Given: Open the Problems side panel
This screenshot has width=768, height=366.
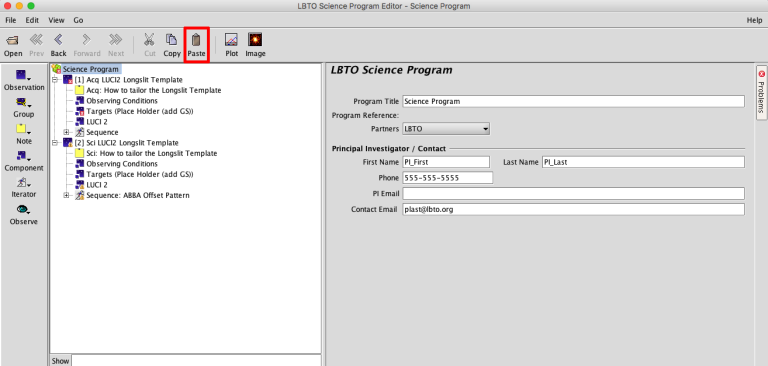Looking at the screenshot, I should tap(761, 92).
